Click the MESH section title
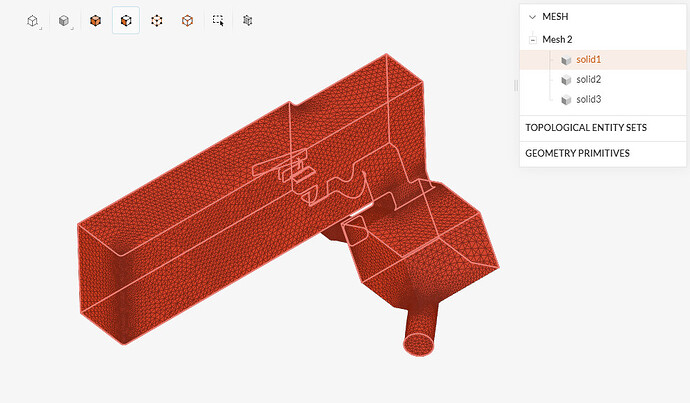The height and width of the screenshot is (403, 690). point(555,17)
